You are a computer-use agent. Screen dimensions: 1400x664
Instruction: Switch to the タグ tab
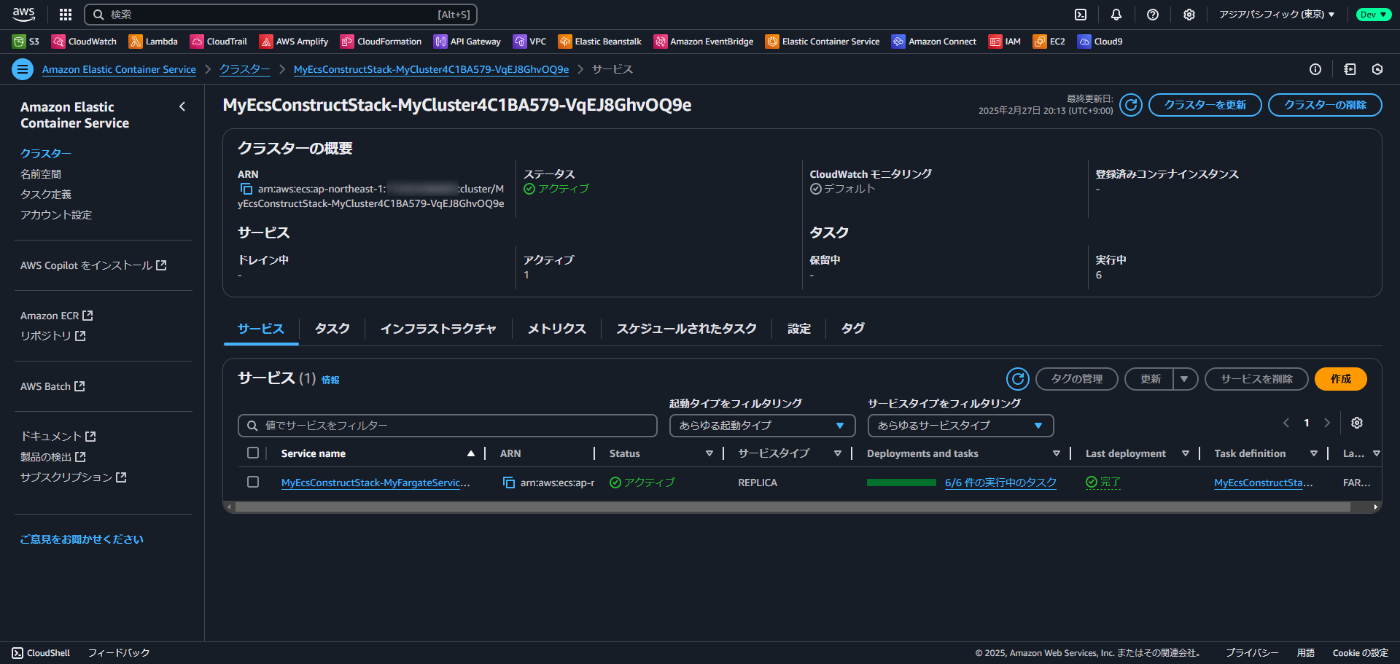click(853, 328)
